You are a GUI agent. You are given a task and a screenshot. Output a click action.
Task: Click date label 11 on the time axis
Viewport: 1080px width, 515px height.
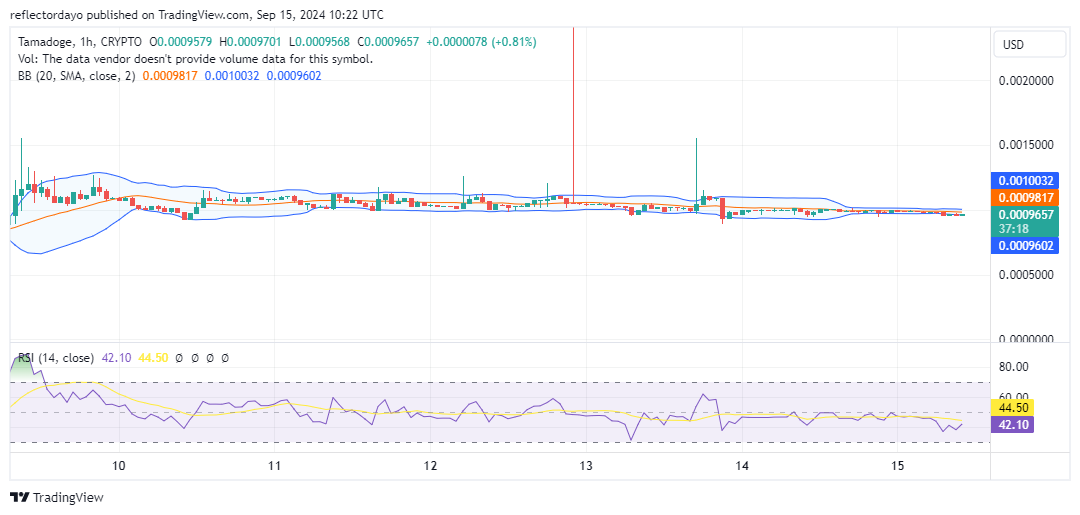click(x=274, y=465)
